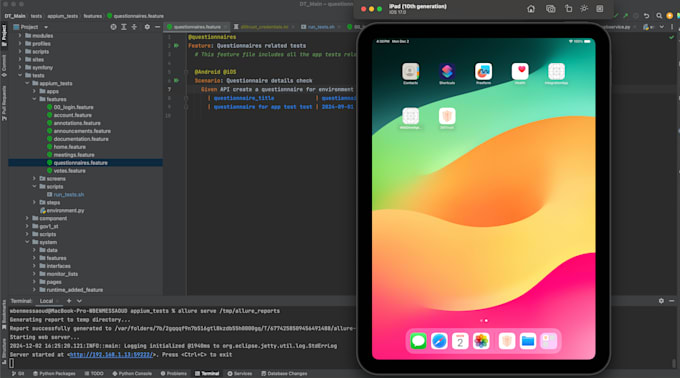Take a screenshot with the Simulator camera icon

[550, 9]
